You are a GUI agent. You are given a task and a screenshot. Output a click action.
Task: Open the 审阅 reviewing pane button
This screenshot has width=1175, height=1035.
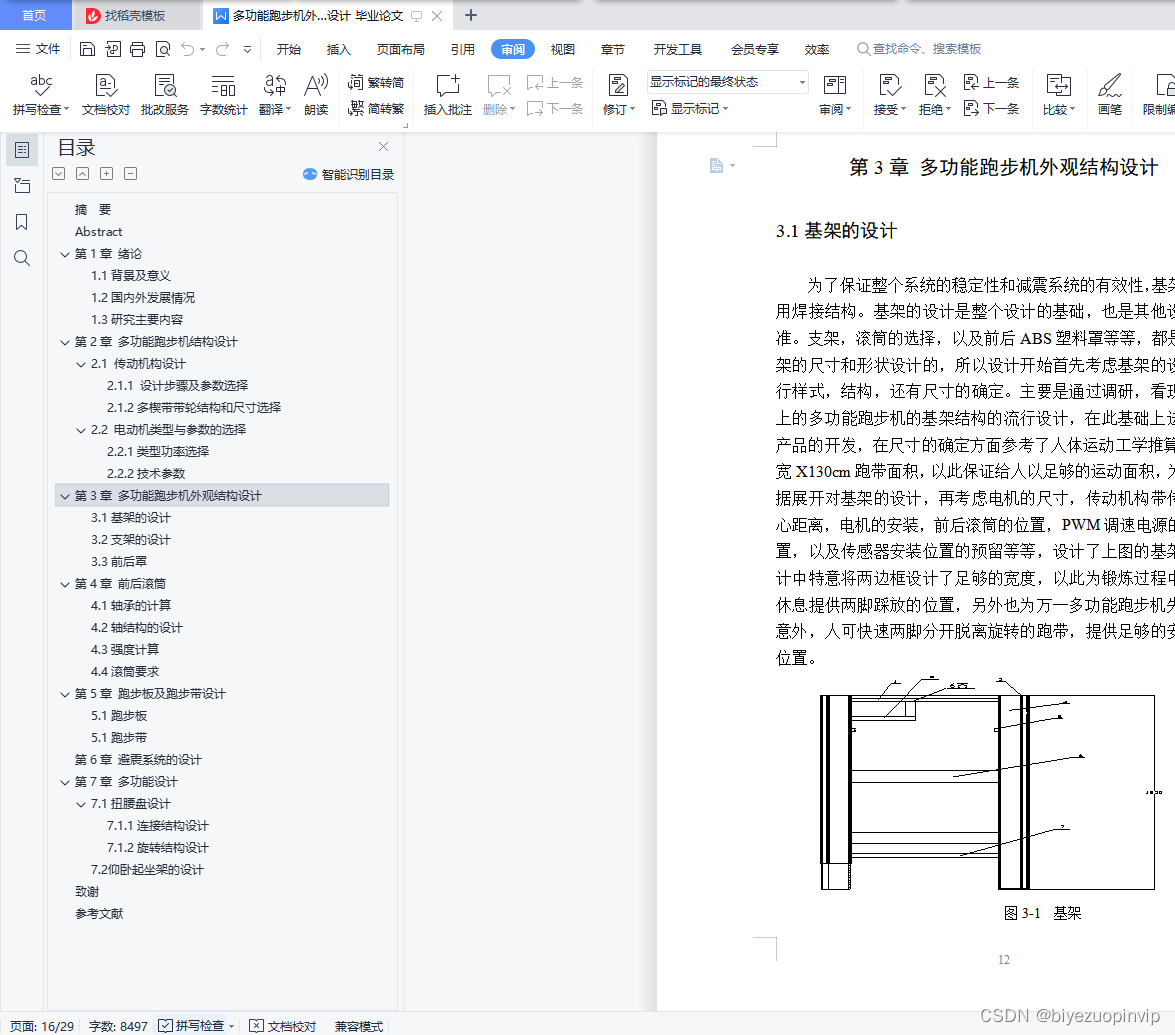click(x=835, y=94)
